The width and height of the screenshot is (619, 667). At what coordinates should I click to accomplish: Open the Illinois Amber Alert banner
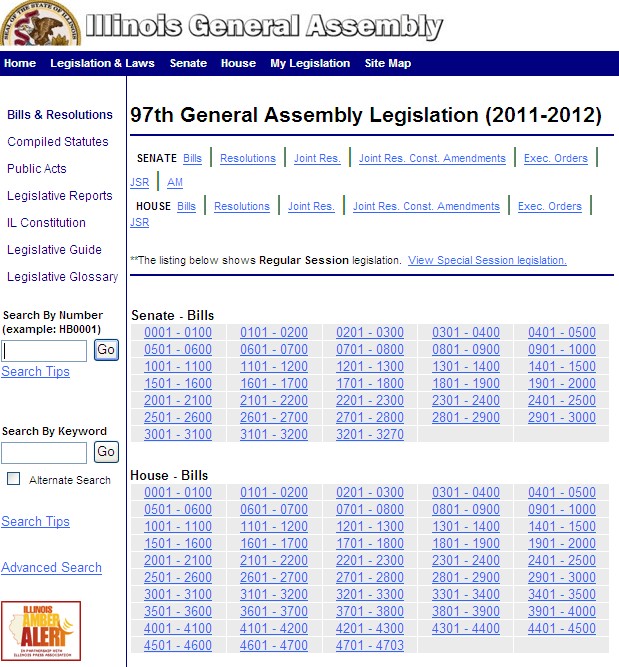pyautogui.click(x=41, y=630)
